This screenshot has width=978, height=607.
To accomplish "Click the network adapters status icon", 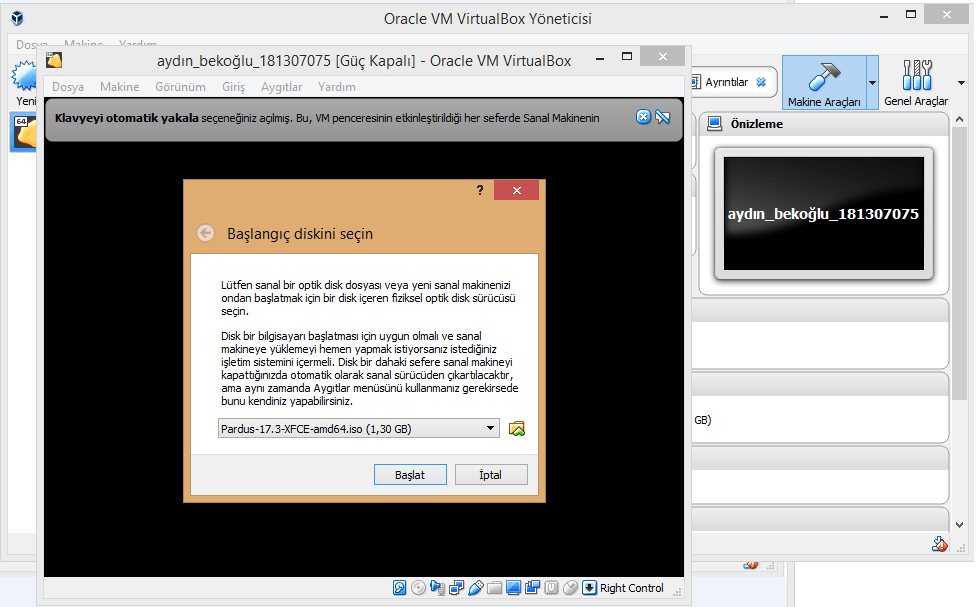I will coord(457,588).
